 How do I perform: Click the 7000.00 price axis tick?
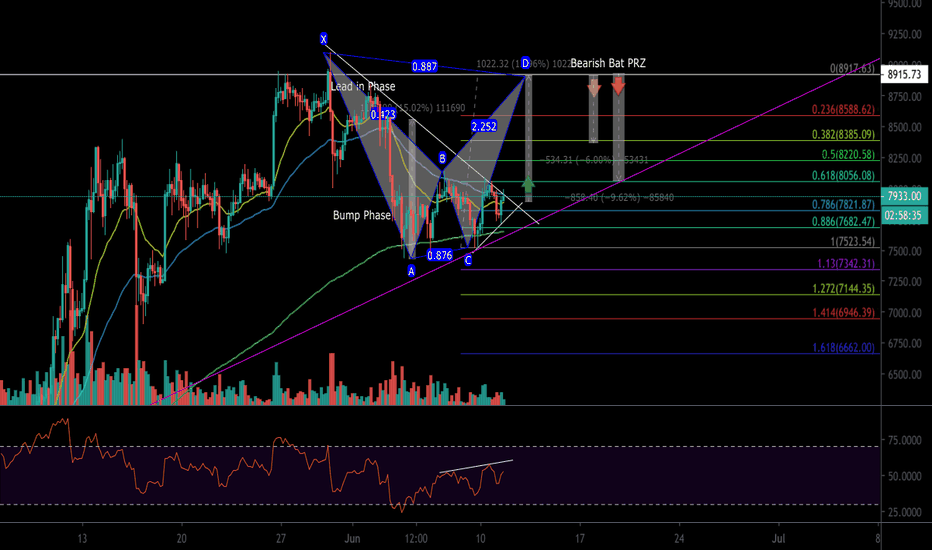point(904,312)
